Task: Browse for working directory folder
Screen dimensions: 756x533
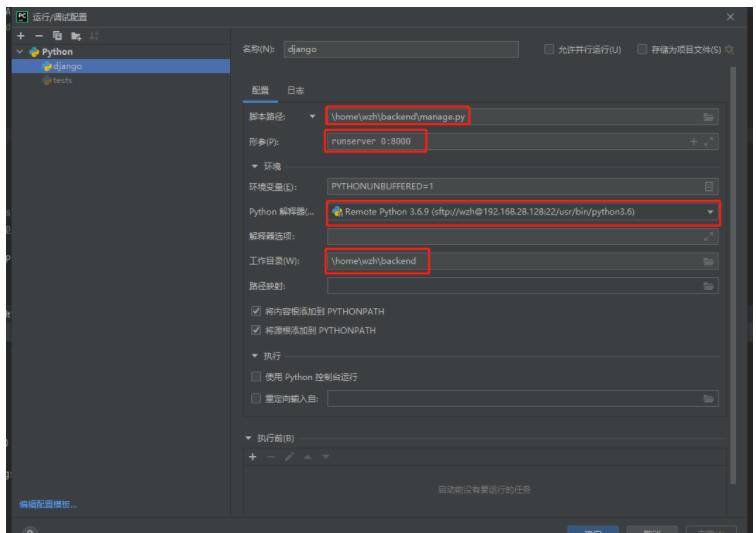Action: (x=708, y=261)
